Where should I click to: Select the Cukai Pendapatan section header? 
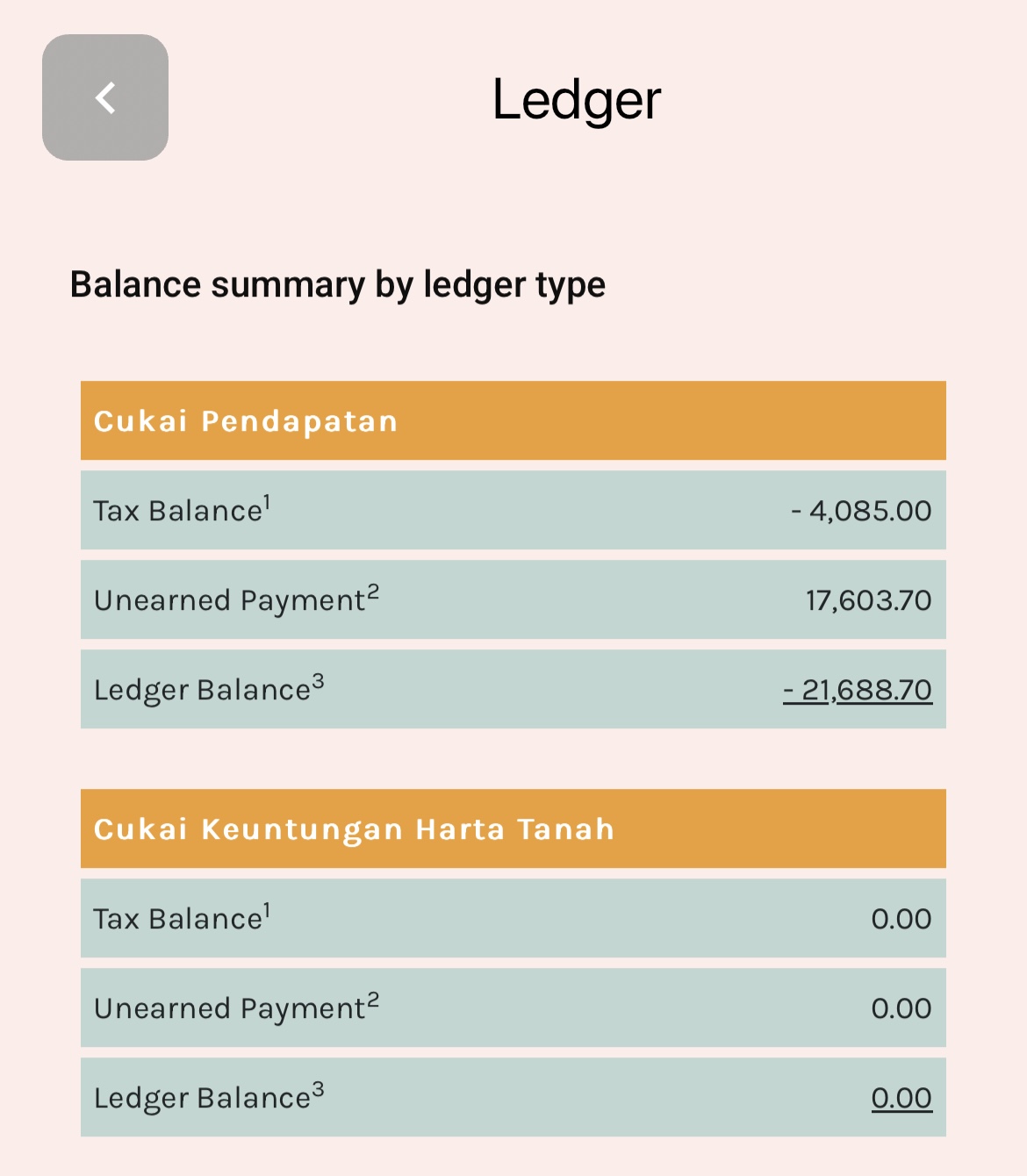(x=246, y=421)
